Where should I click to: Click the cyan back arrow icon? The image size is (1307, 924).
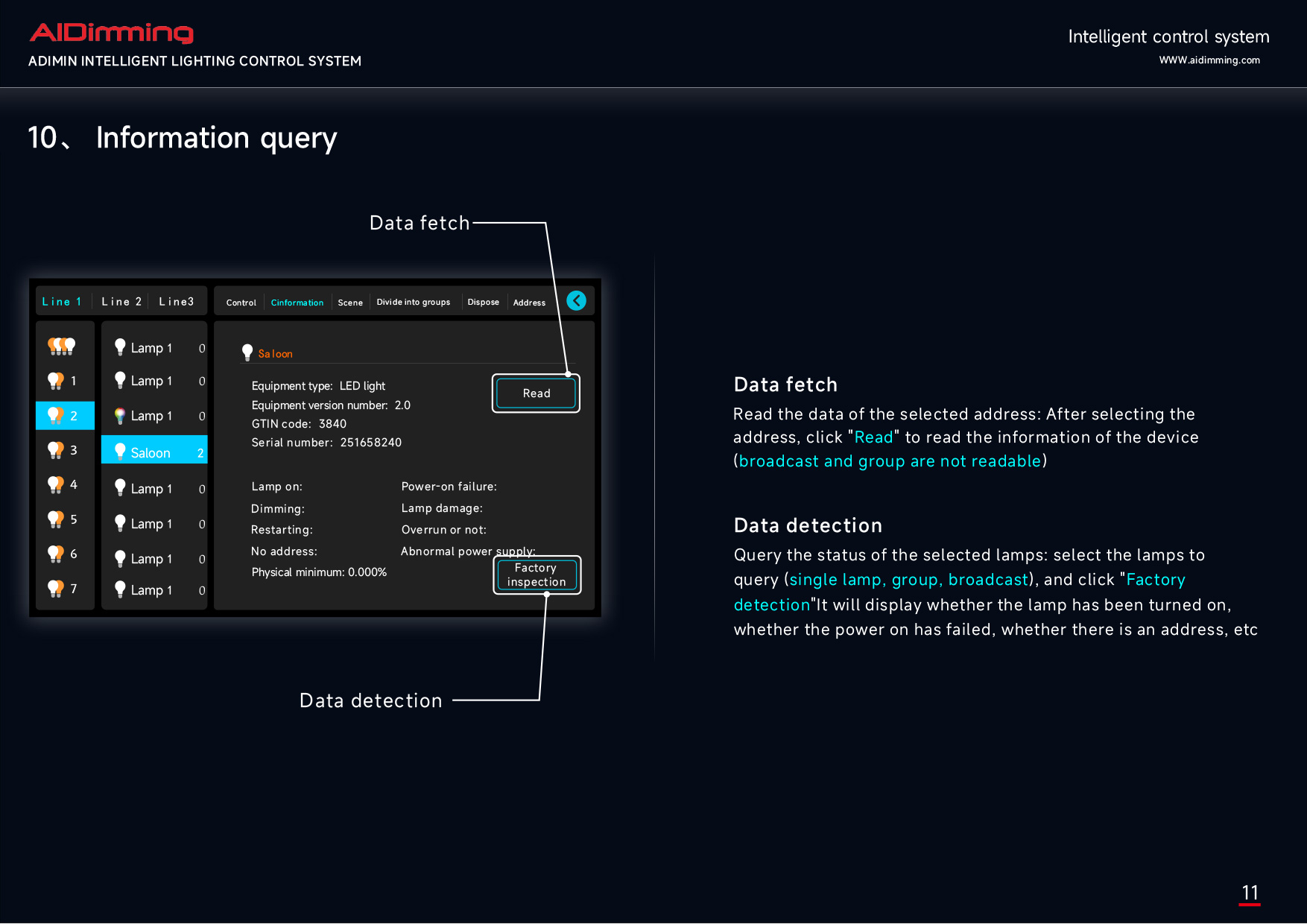tap(576, 300)
